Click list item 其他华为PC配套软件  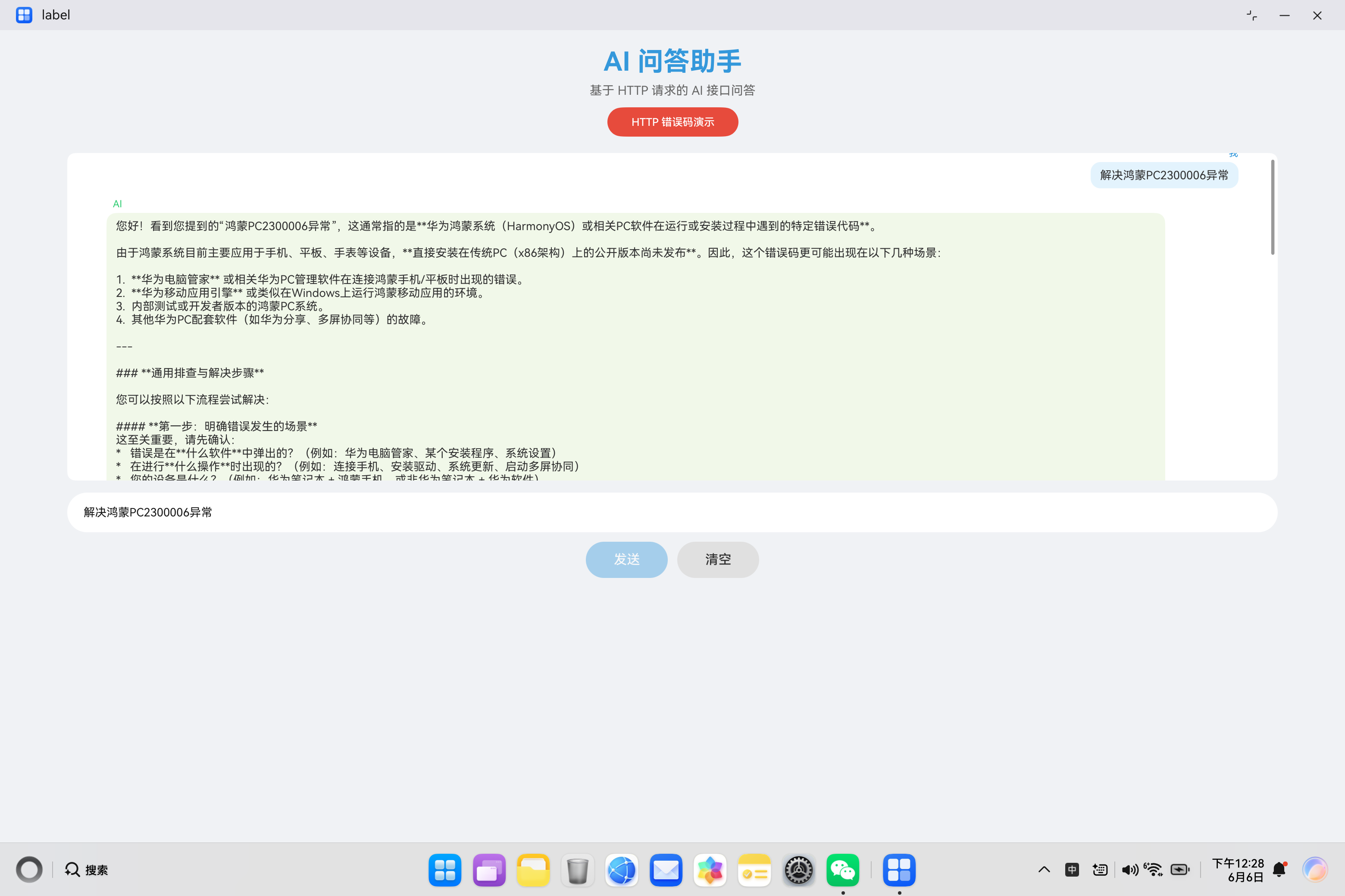272,319
